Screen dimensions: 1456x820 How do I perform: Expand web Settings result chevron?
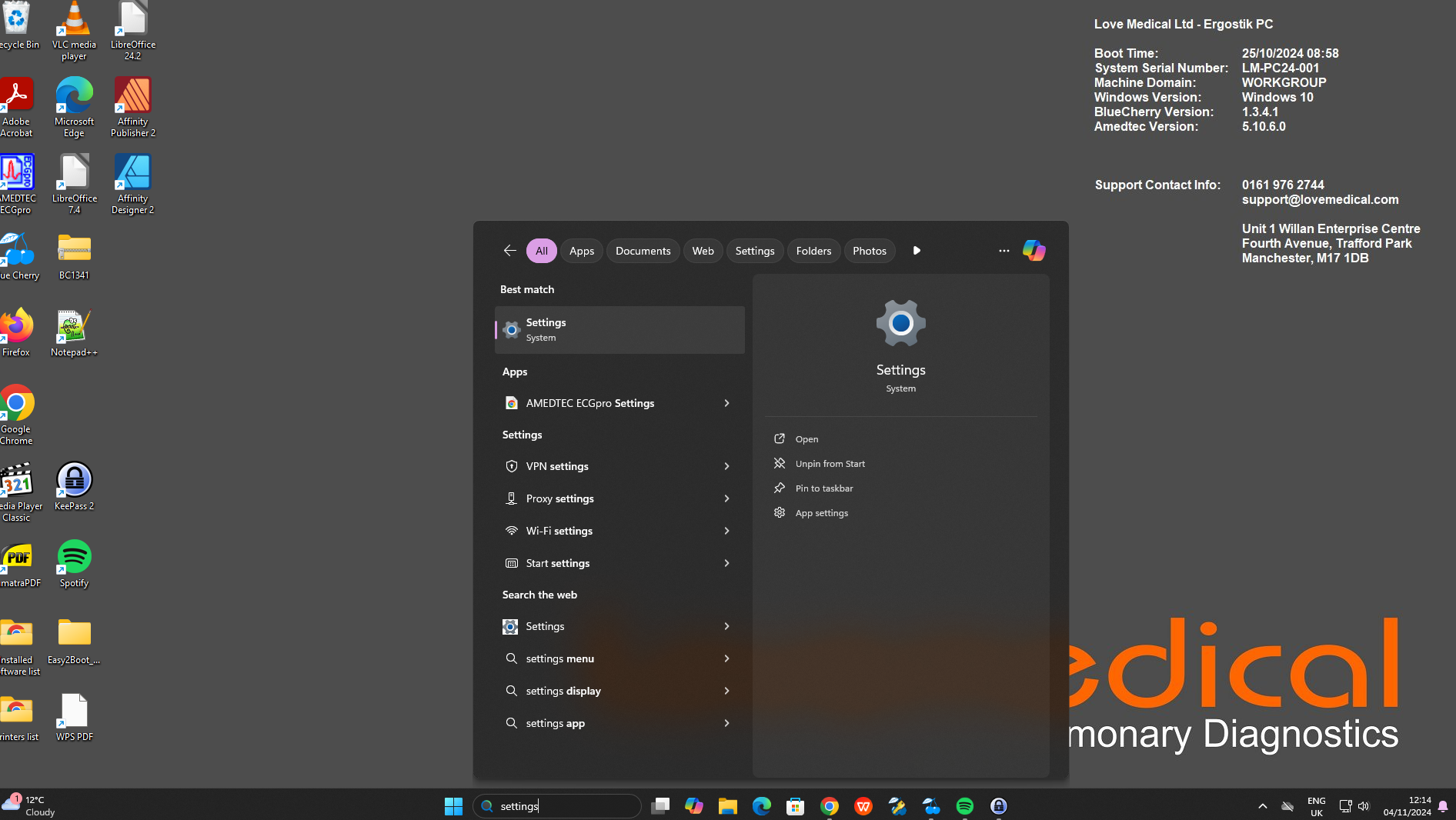pyautogui.click(x=726, y=626)
